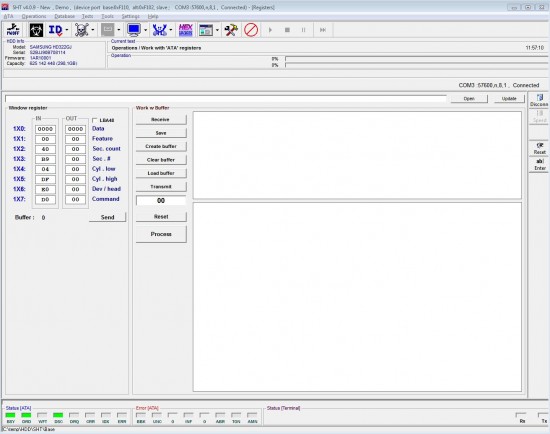Click the Clear buffer button
The width and height of the screenshot is (550, 434).
tap(161, 160)
